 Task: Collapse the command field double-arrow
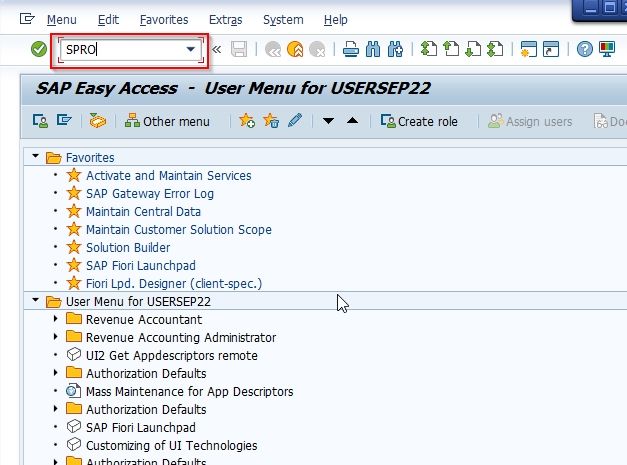[217, 50]
